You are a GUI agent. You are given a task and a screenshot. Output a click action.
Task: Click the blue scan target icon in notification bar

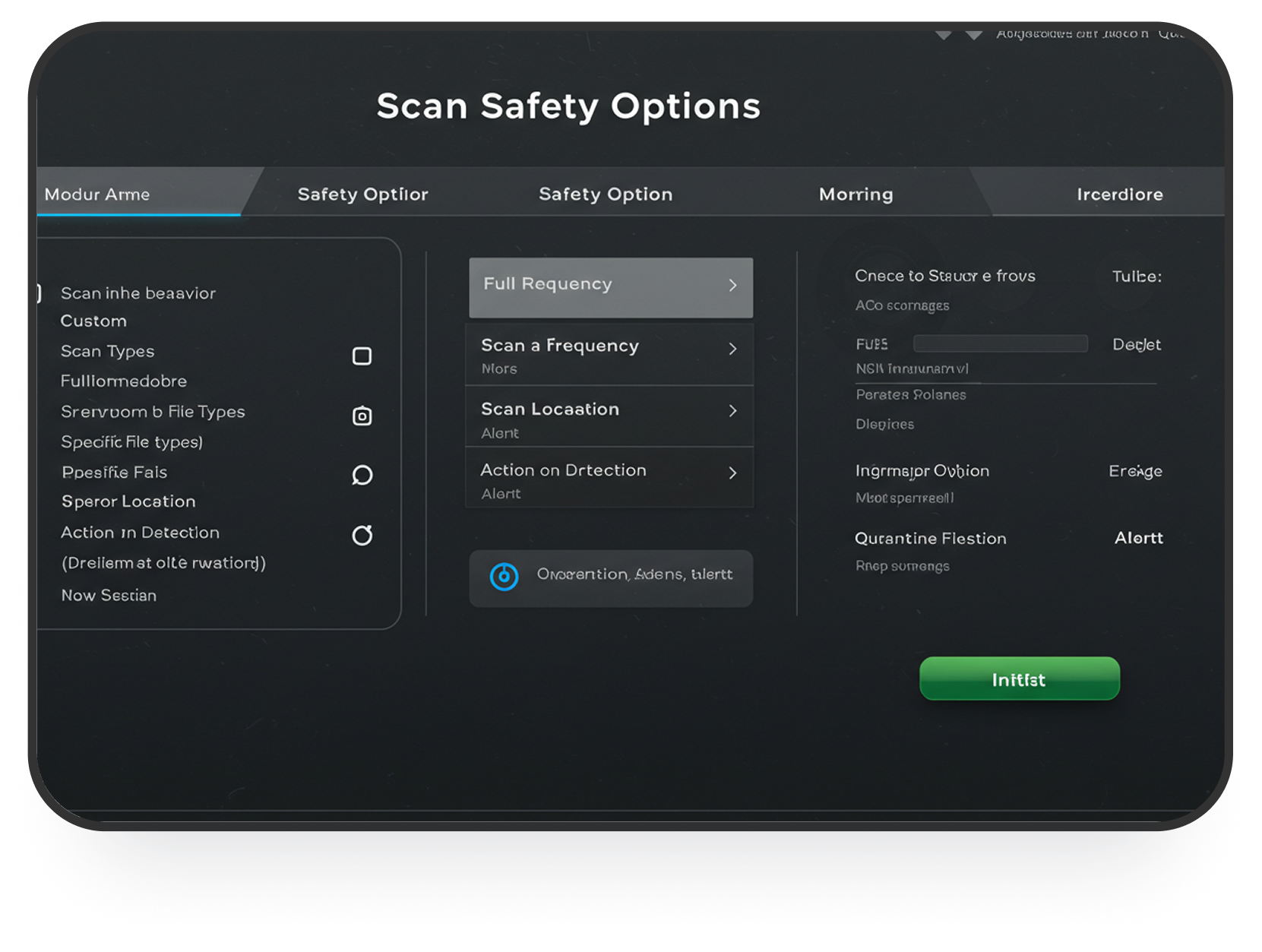click(x=504, y=577)
